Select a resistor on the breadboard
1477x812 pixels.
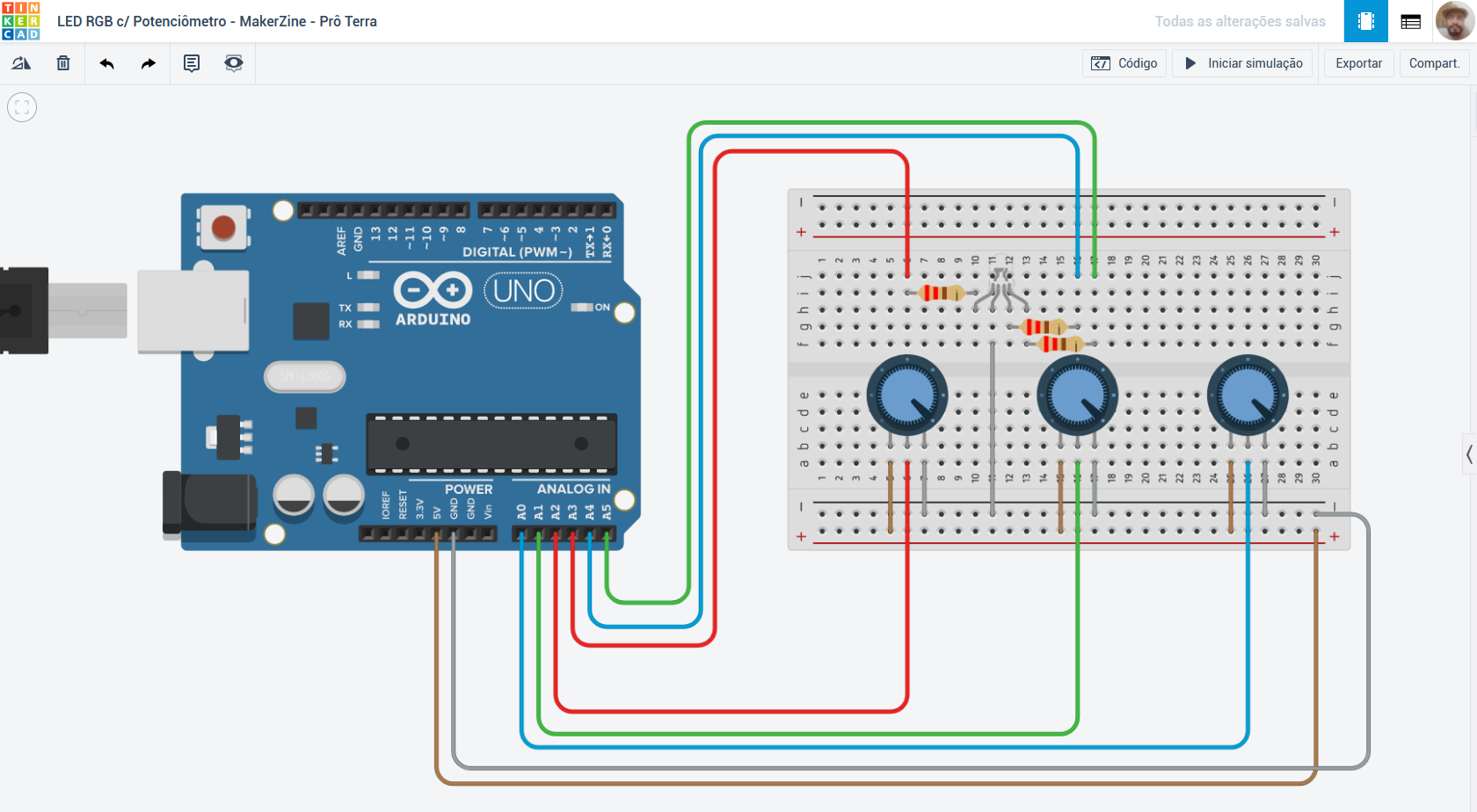pyautogui.click(x=942, y=292)
